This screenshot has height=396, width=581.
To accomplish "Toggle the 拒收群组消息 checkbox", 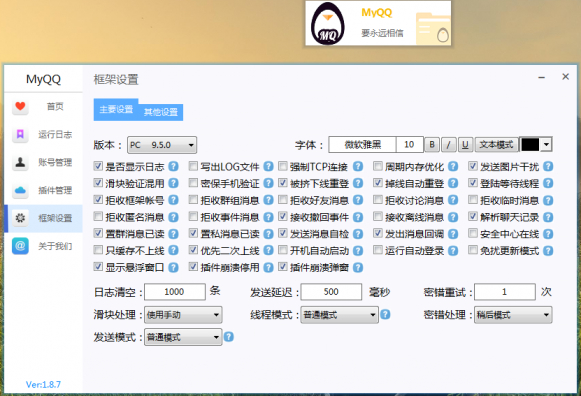I will click(x=193, y=200).
